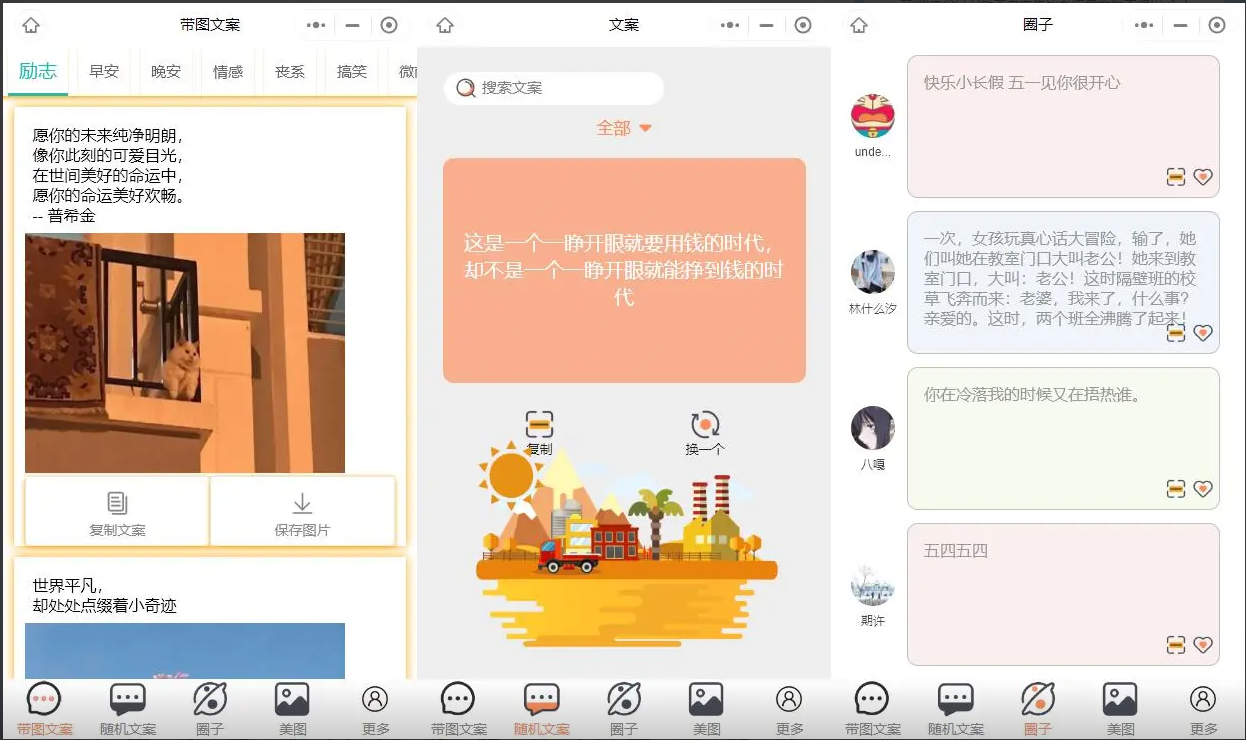
Task: Click the 换一个 refresh icon
Action: click(705, 425)
